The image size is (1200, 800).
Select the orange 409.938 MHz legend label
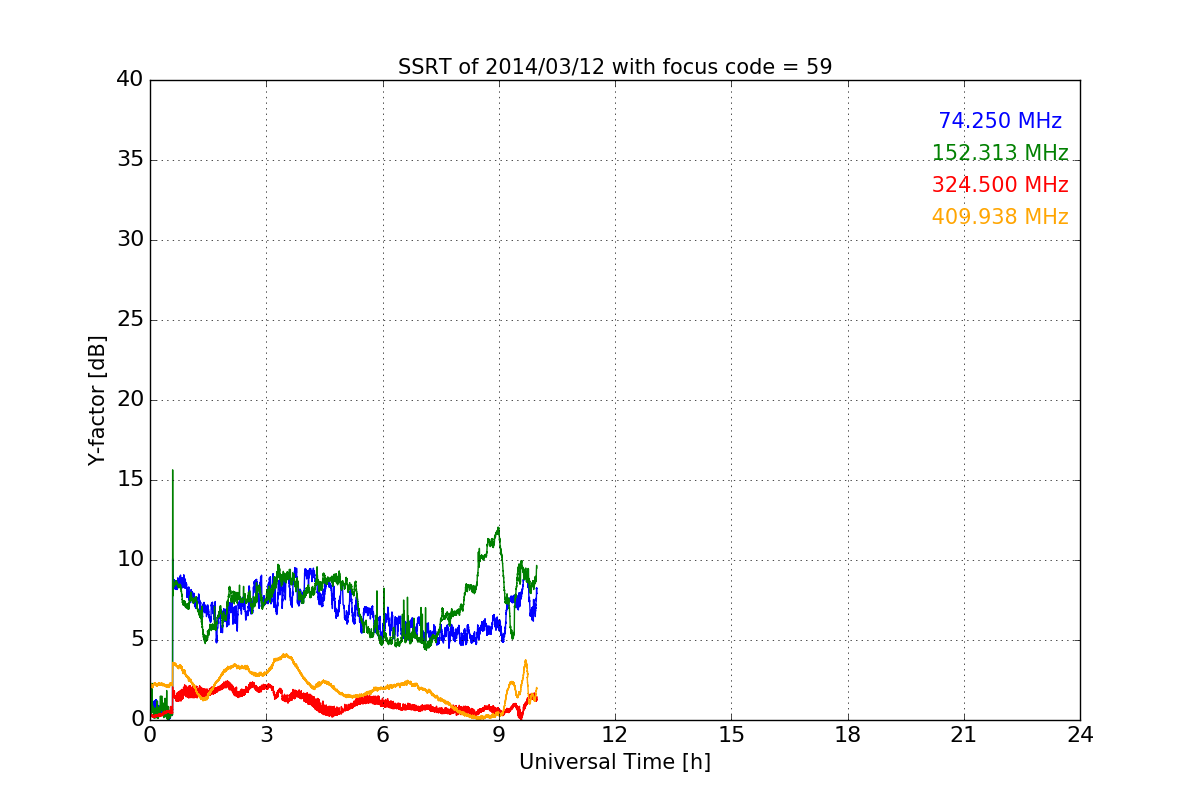tap(1000, 217)
